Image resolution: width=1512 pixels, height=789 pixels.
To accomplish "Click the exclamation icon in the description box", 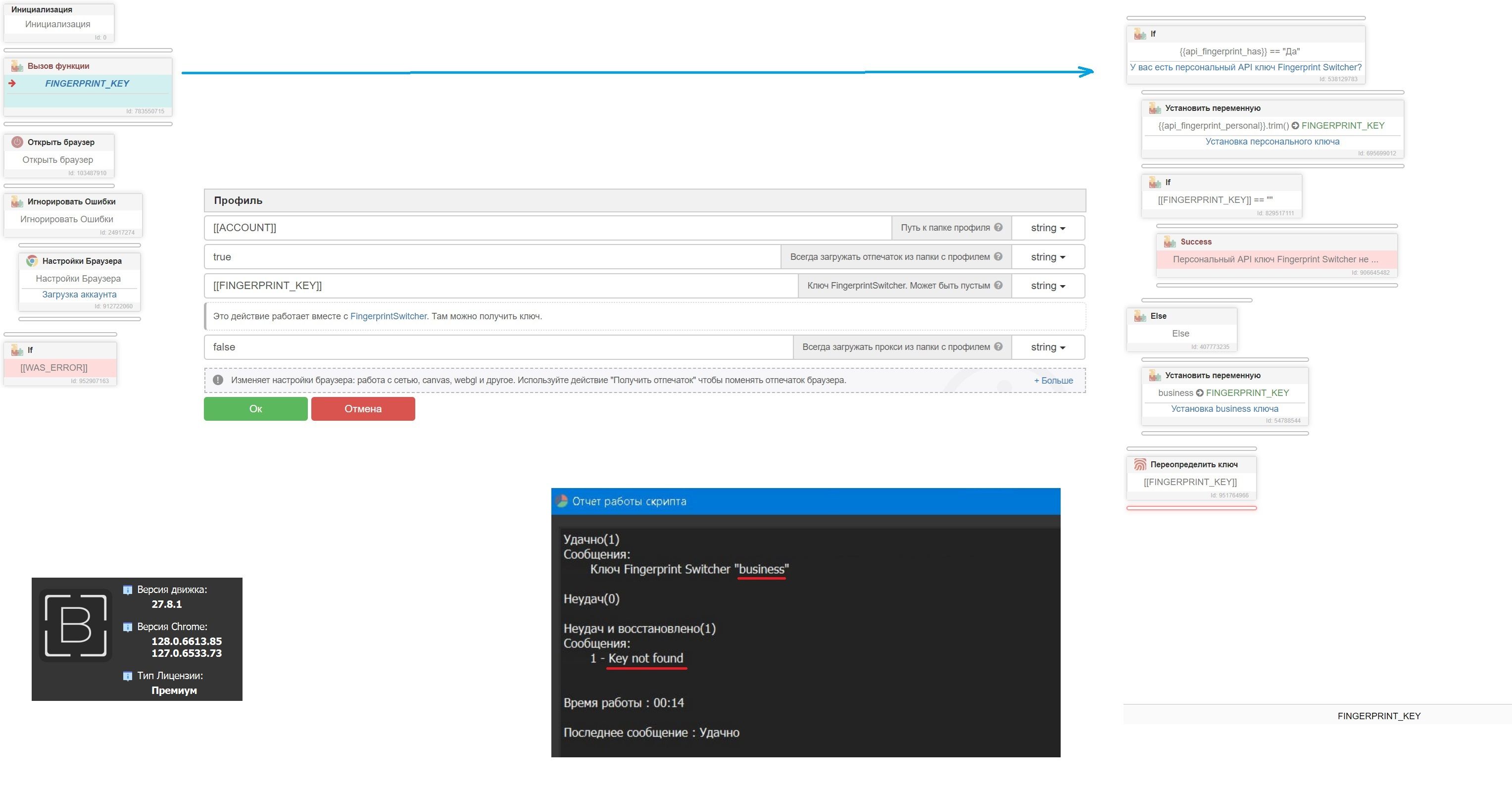I will (218, 380).
